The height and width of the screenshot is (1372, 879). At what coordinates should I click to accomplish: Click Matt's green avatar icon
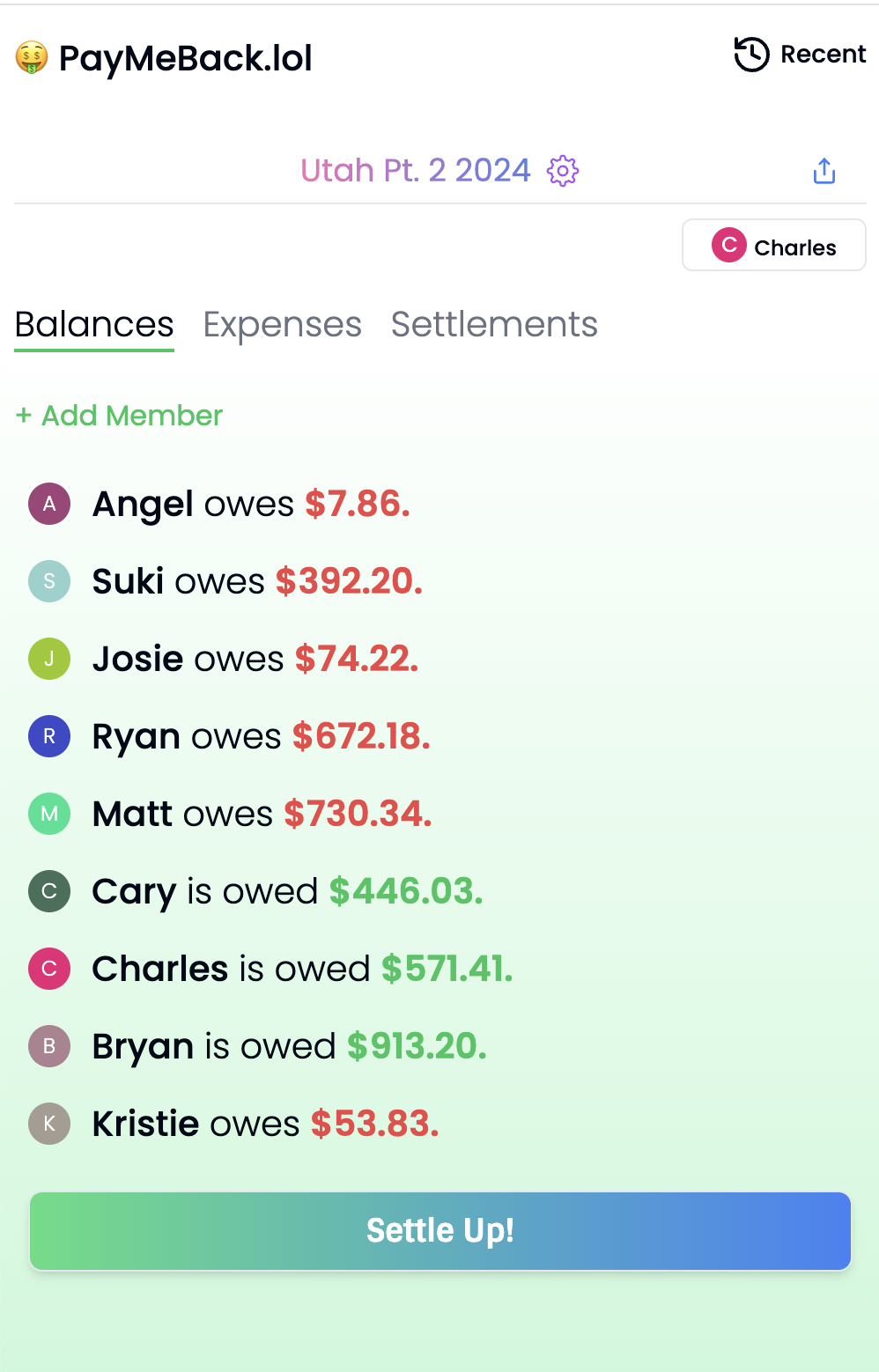49,814
